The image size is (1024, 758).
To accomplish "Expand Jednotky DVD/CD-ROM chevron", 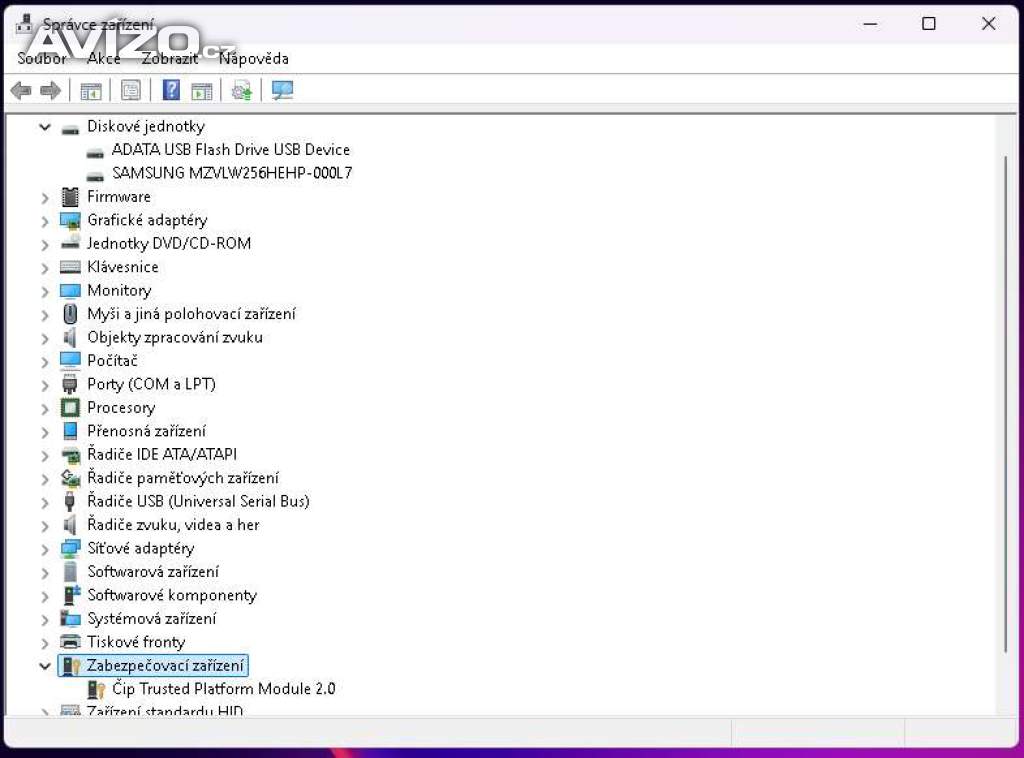I will click(x=44, y=244).
